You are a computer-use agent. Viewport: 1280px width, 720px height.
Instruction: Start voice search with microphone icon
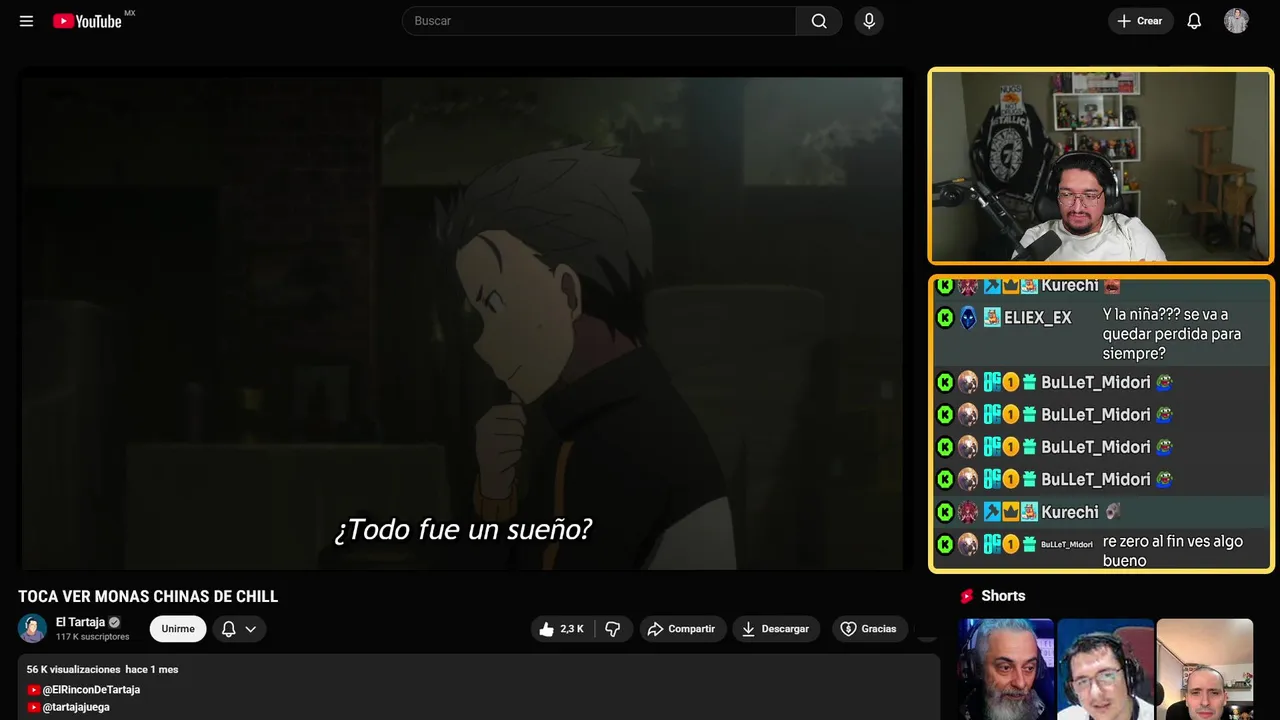869,21
